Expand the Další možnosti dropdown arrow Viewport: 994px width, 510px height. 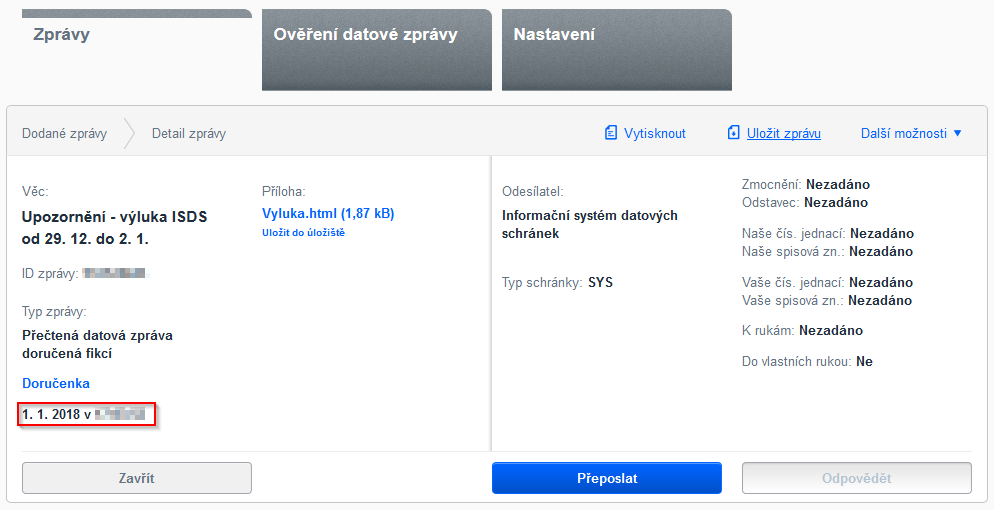[x=957, y=133]
